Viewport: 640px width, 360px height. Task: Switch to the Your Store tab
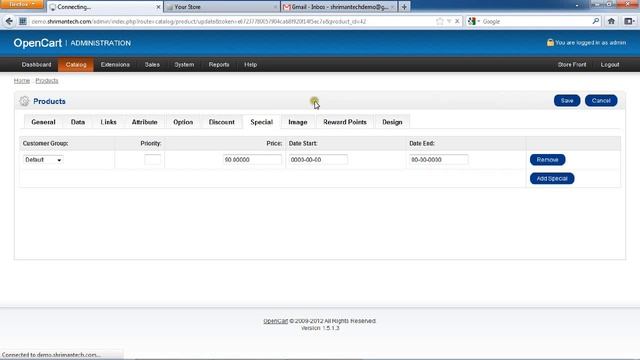point(222,7)
